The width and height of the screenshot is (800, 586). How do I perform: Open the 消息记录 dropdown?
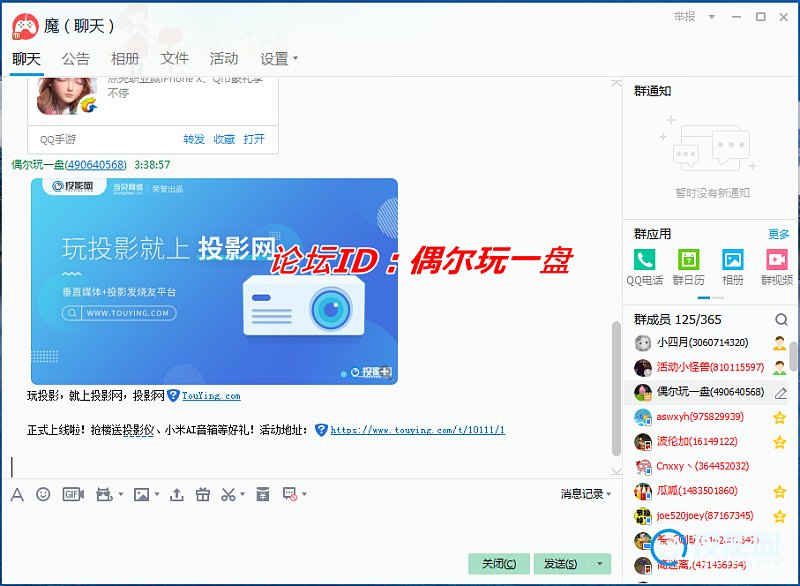[x=586, y=494]
